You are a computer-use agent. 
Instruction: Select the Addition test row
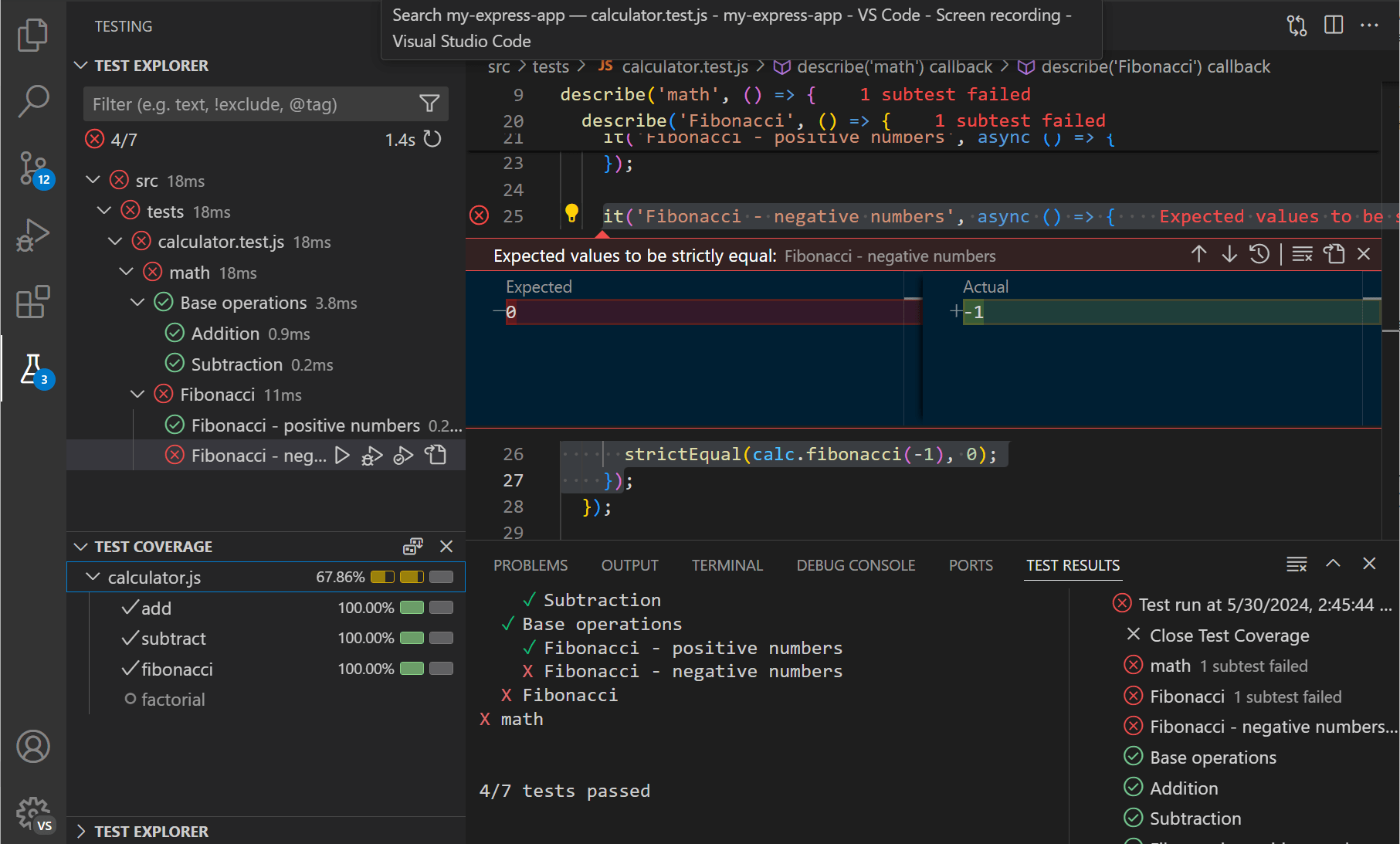point(266,333)
